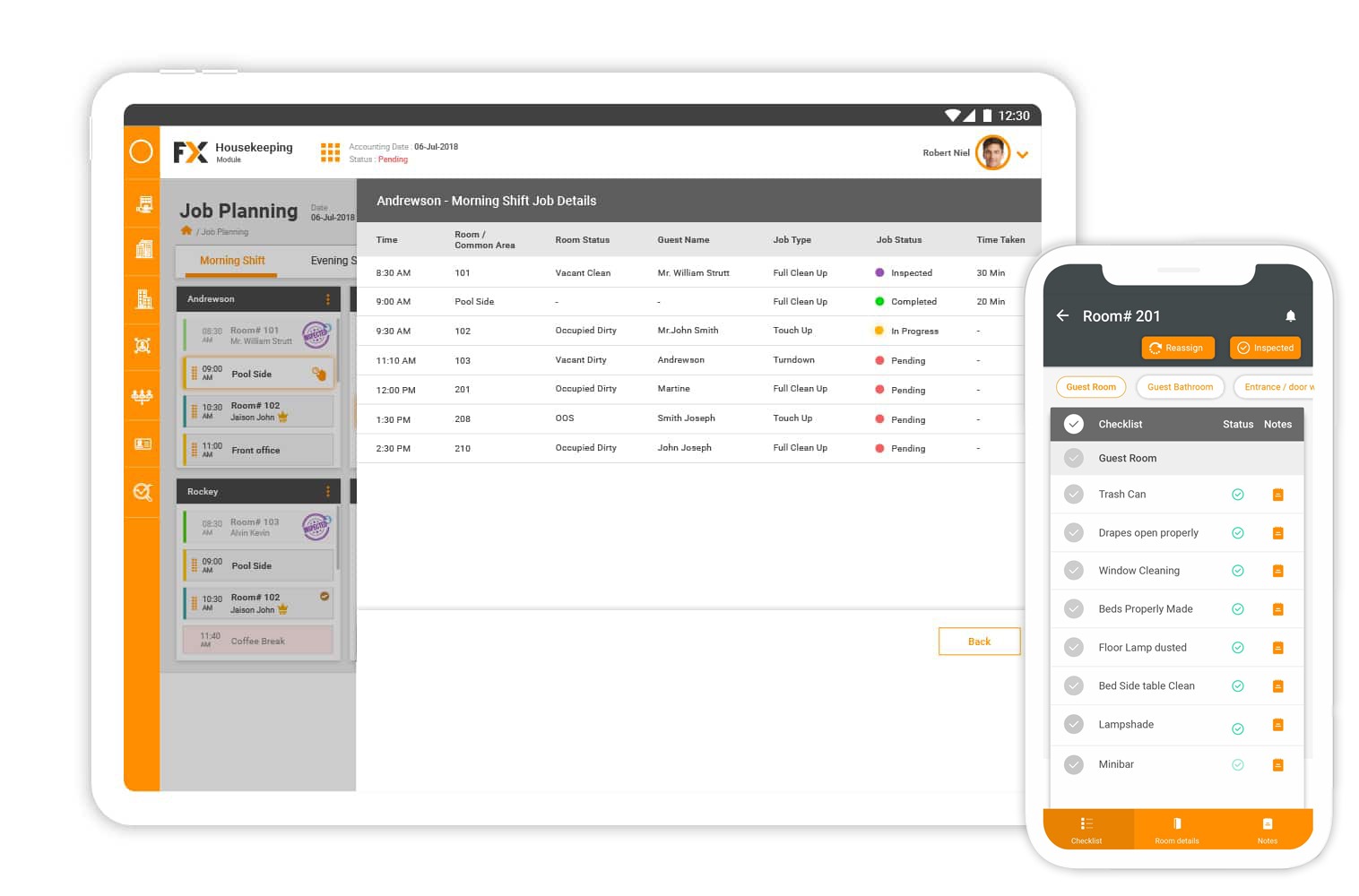Image resolution: width=1359 pixels, height=896 pixels.
Task: Expand the user menu chevron beside avatar
Action: 1022,155
